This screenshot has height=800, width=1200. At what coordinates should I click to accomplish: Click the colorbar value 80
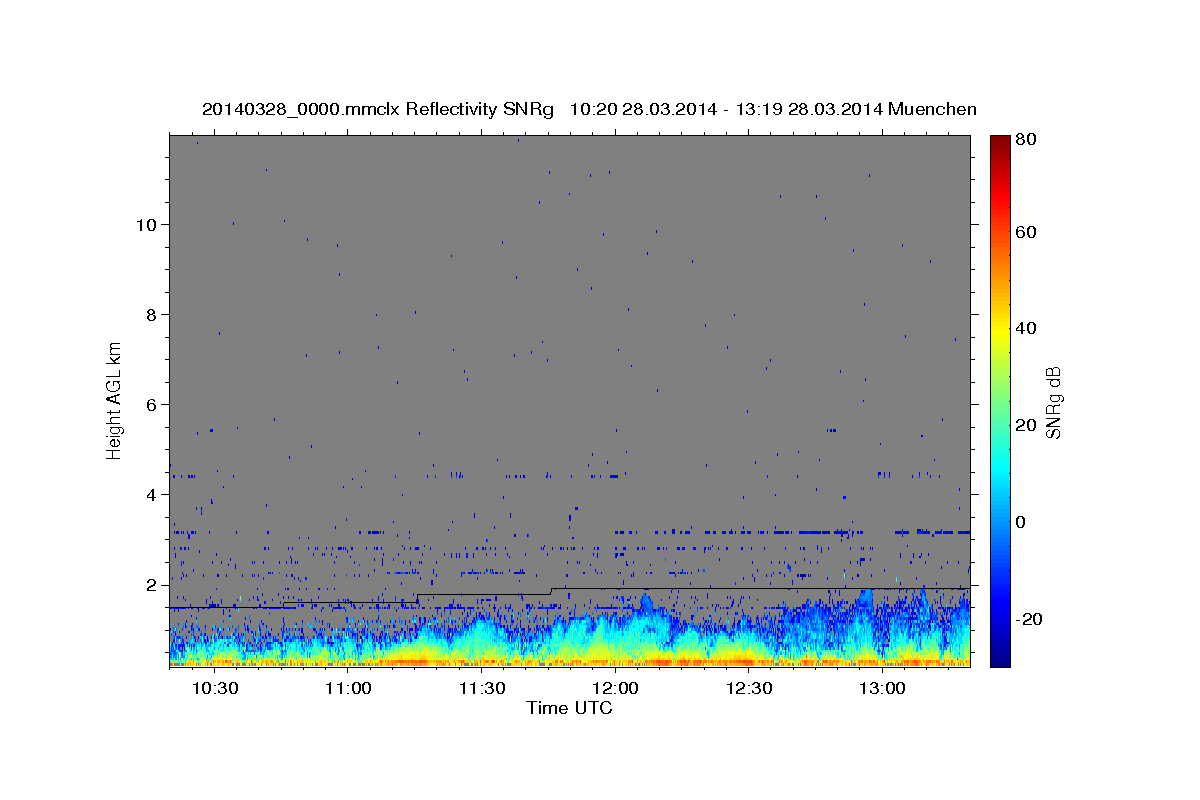click(1025, 141)
